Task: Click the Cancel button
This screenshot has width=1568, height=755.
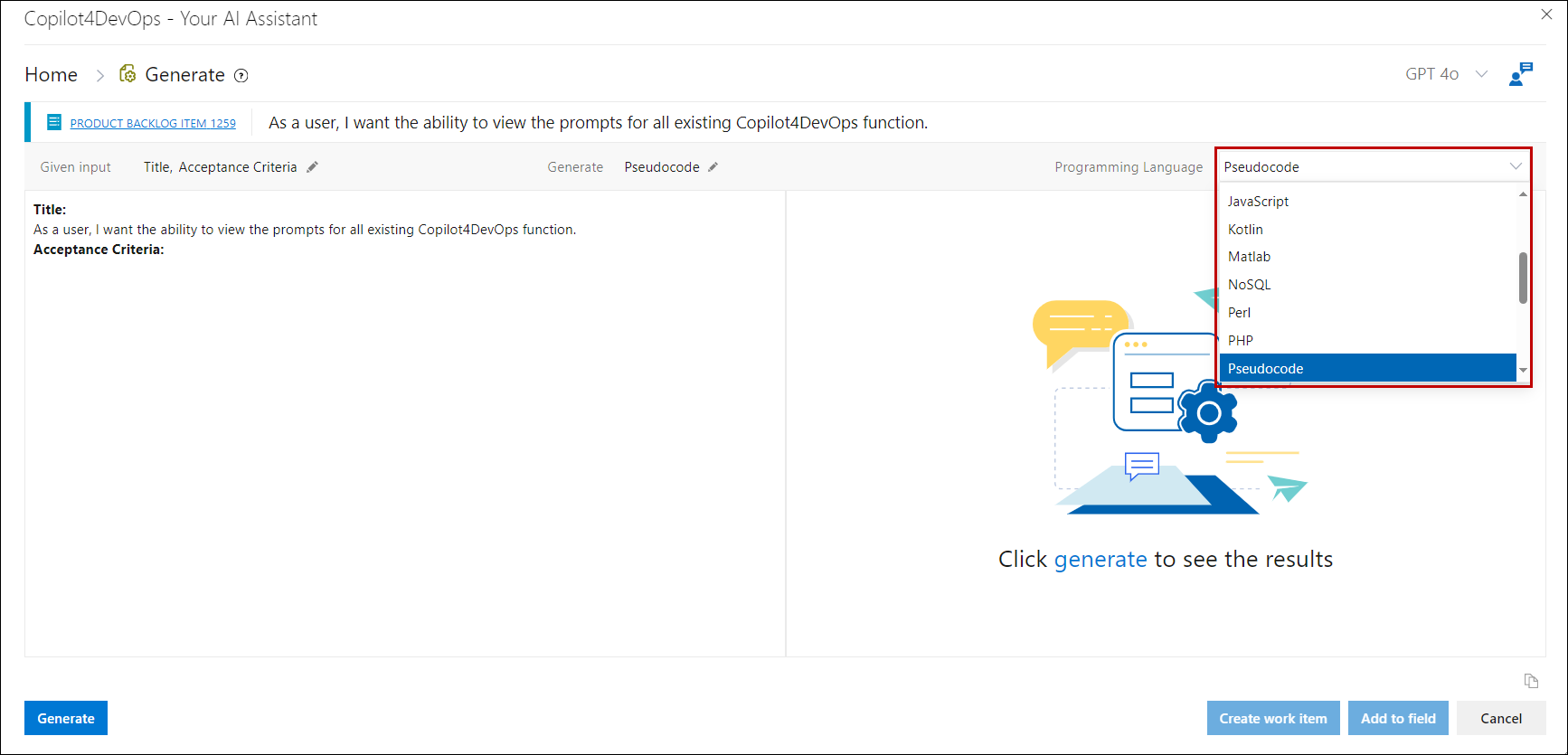Action: (1501, 718)
